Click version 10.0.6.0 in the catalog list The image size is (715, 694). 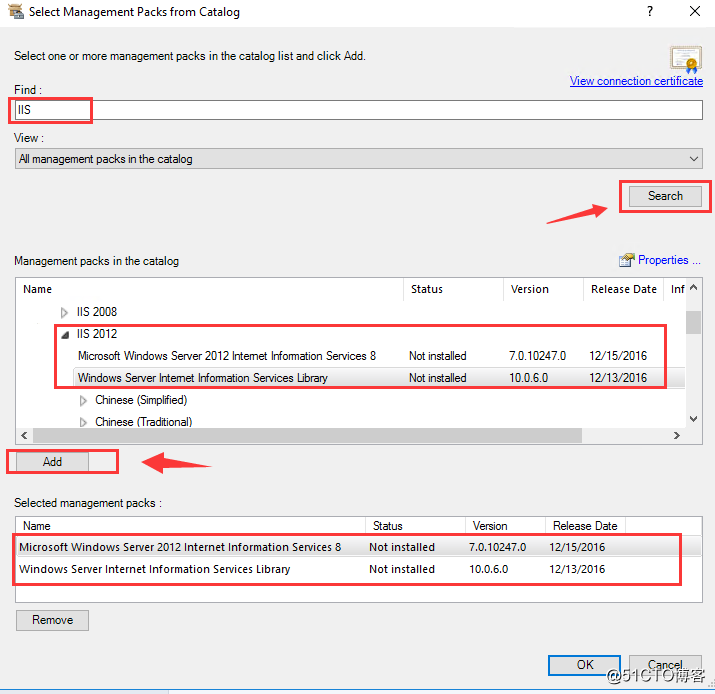pyautogui.click(x=528, y=378)
